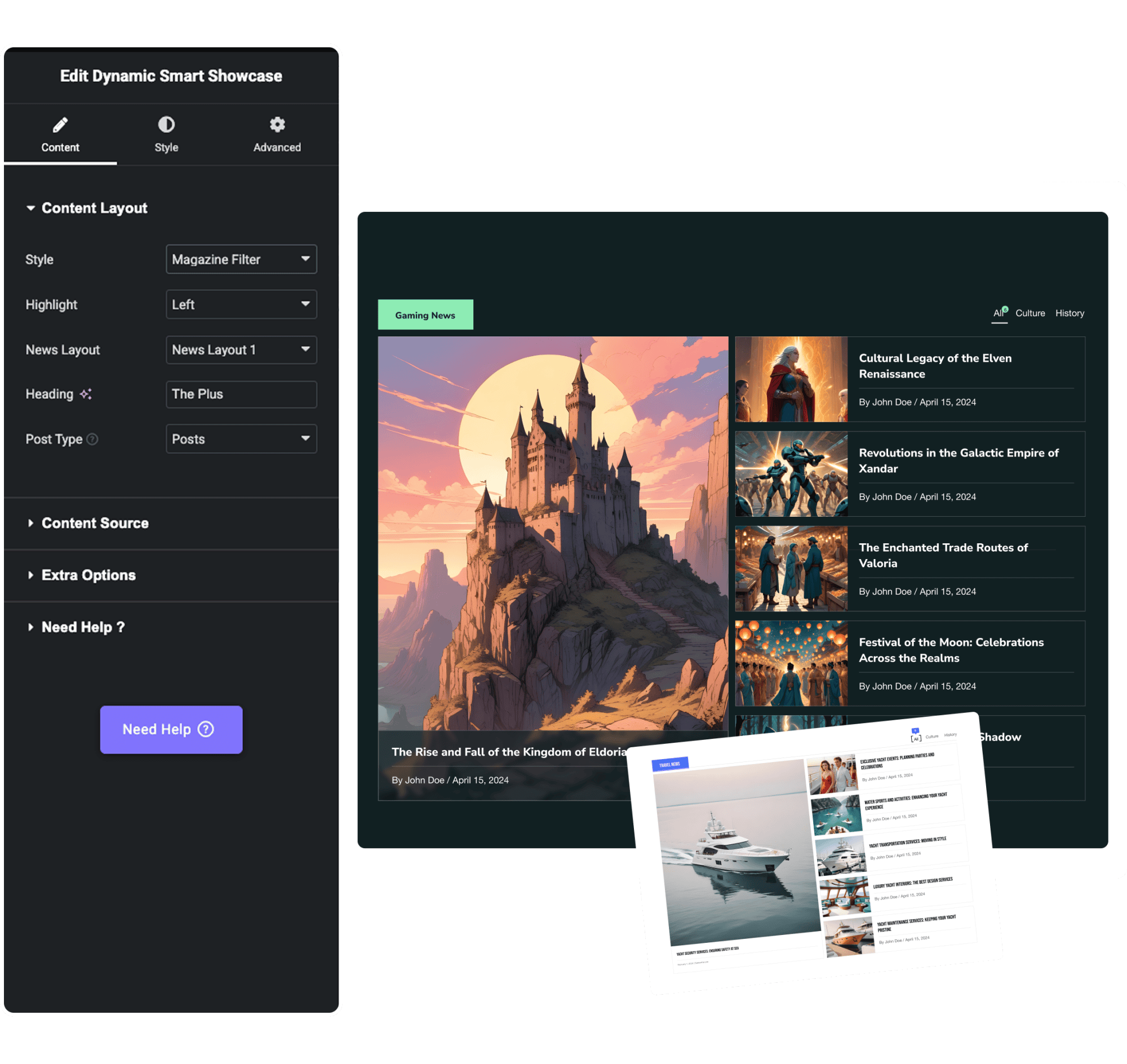Collapse the Content Layout section
The height and width of the screenshot is (1064, 1127).
point(94,208)
